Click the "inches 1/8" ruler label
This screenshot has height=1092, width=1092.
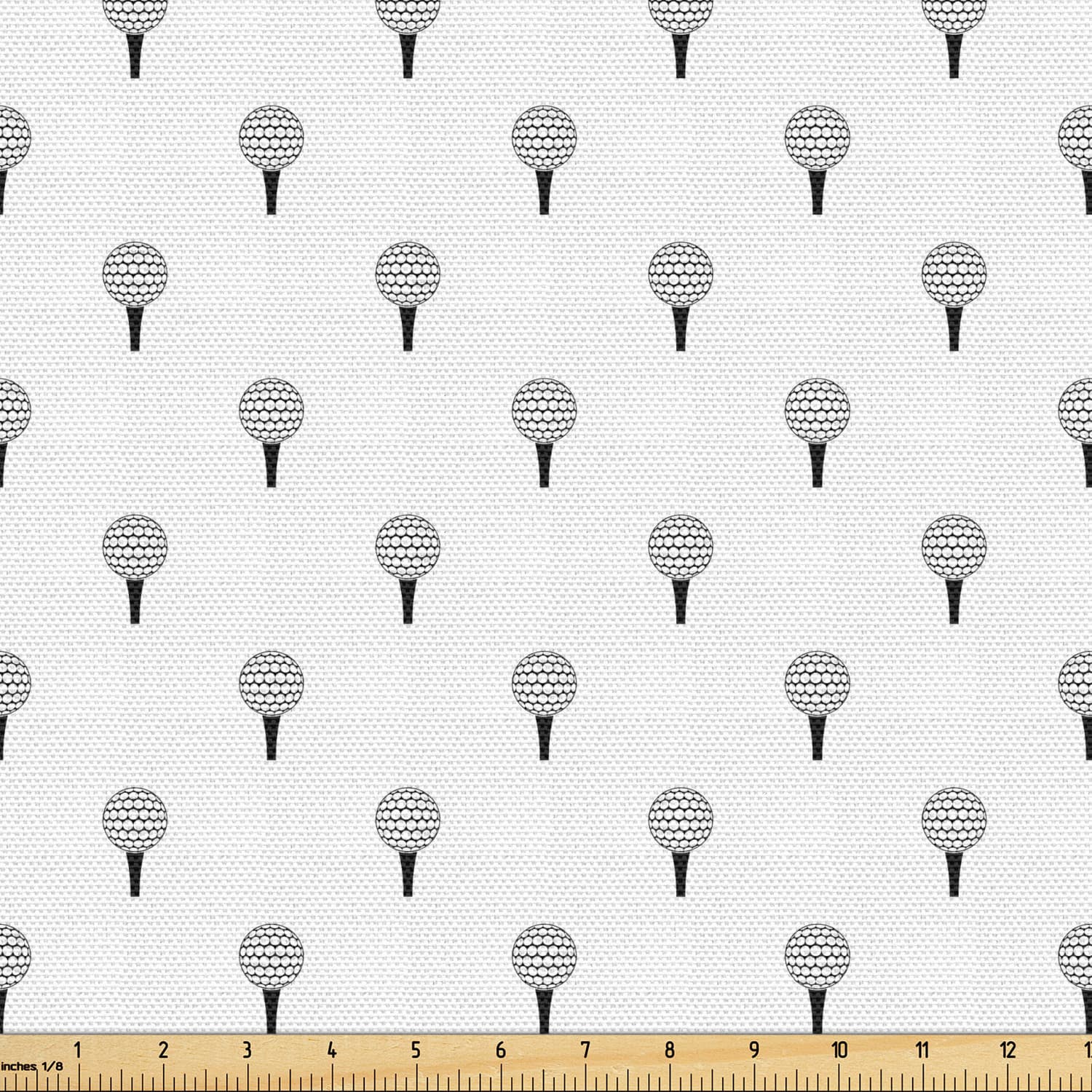point(31,1067)
